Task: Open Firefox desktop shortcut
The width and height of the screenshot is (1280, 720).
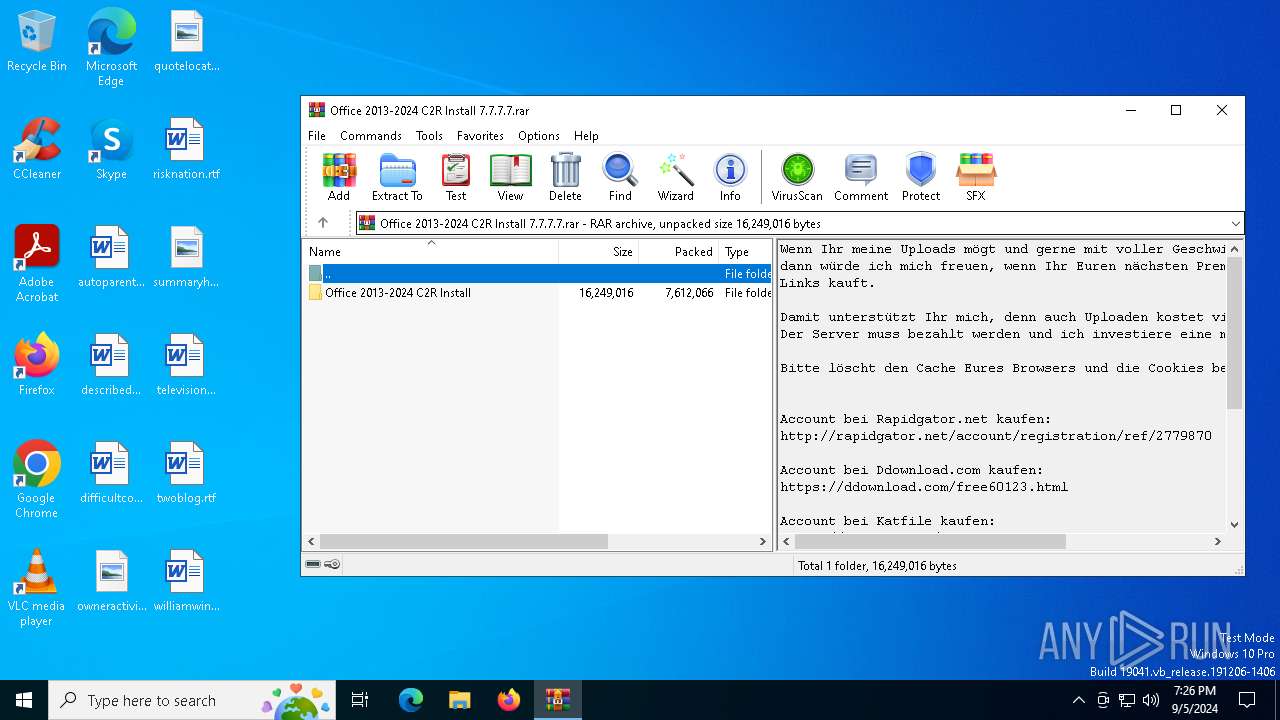Action: (x=37, y=365)
